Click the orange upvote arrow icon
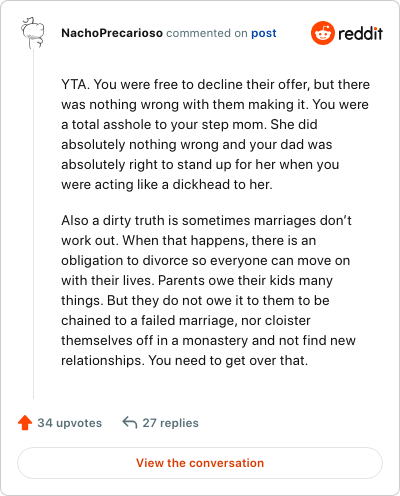400x496 pixels. [25, 423]
